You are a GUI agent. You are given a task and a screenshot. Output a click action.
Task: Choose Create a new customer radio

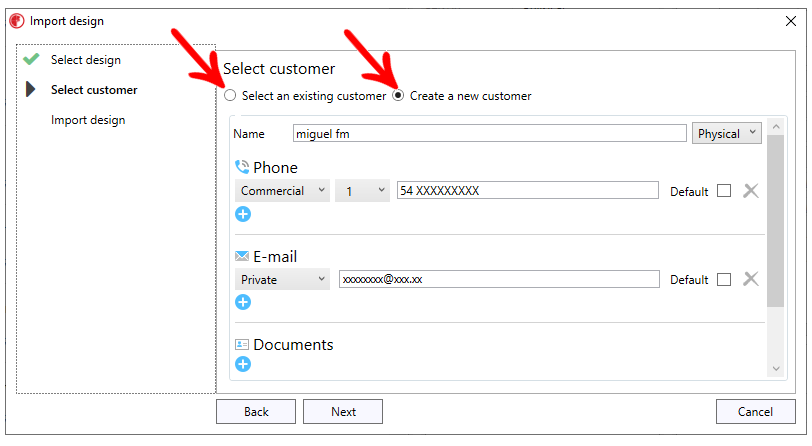[x=399, y=96]
